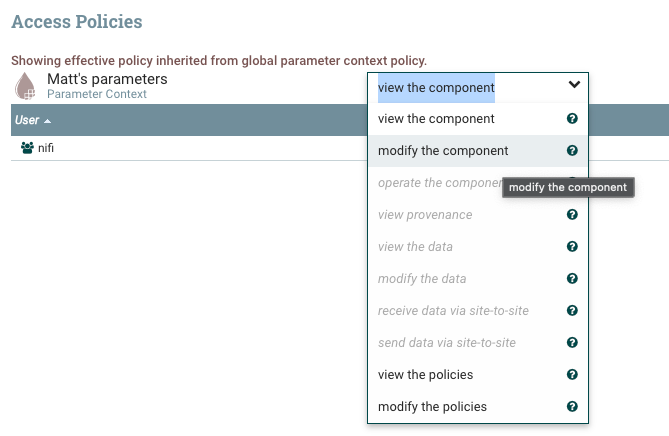Click help icon next to 'modify the data'

pyautogui.click(x=572, y=279)
